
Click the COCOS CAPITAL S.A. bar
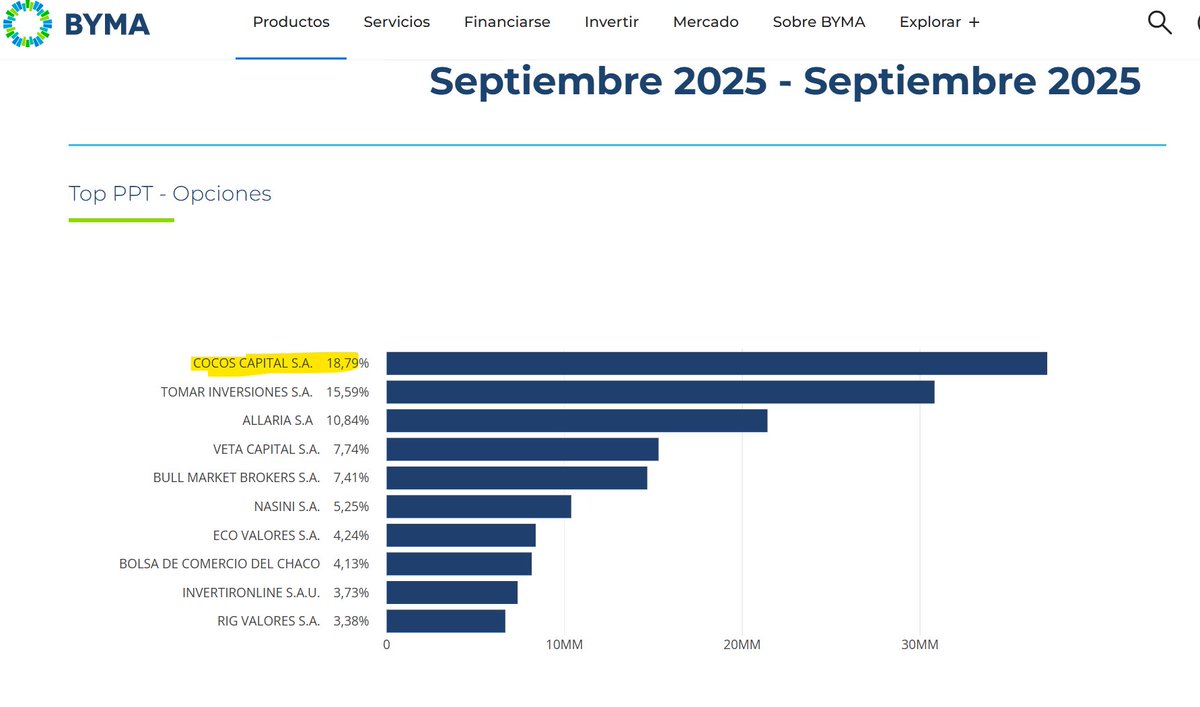tap(717, 363)
